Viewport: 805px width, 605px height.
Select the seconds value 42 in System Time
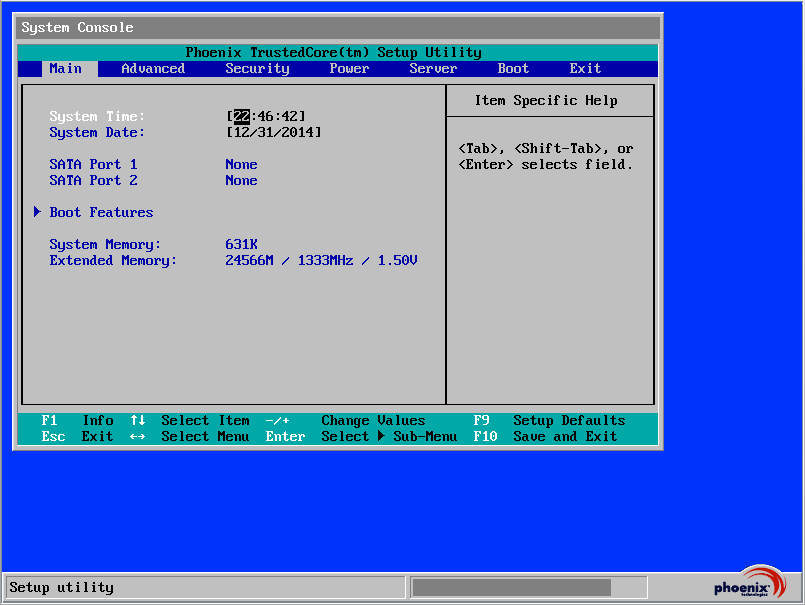pyautogui.click(x=290, y=117)
